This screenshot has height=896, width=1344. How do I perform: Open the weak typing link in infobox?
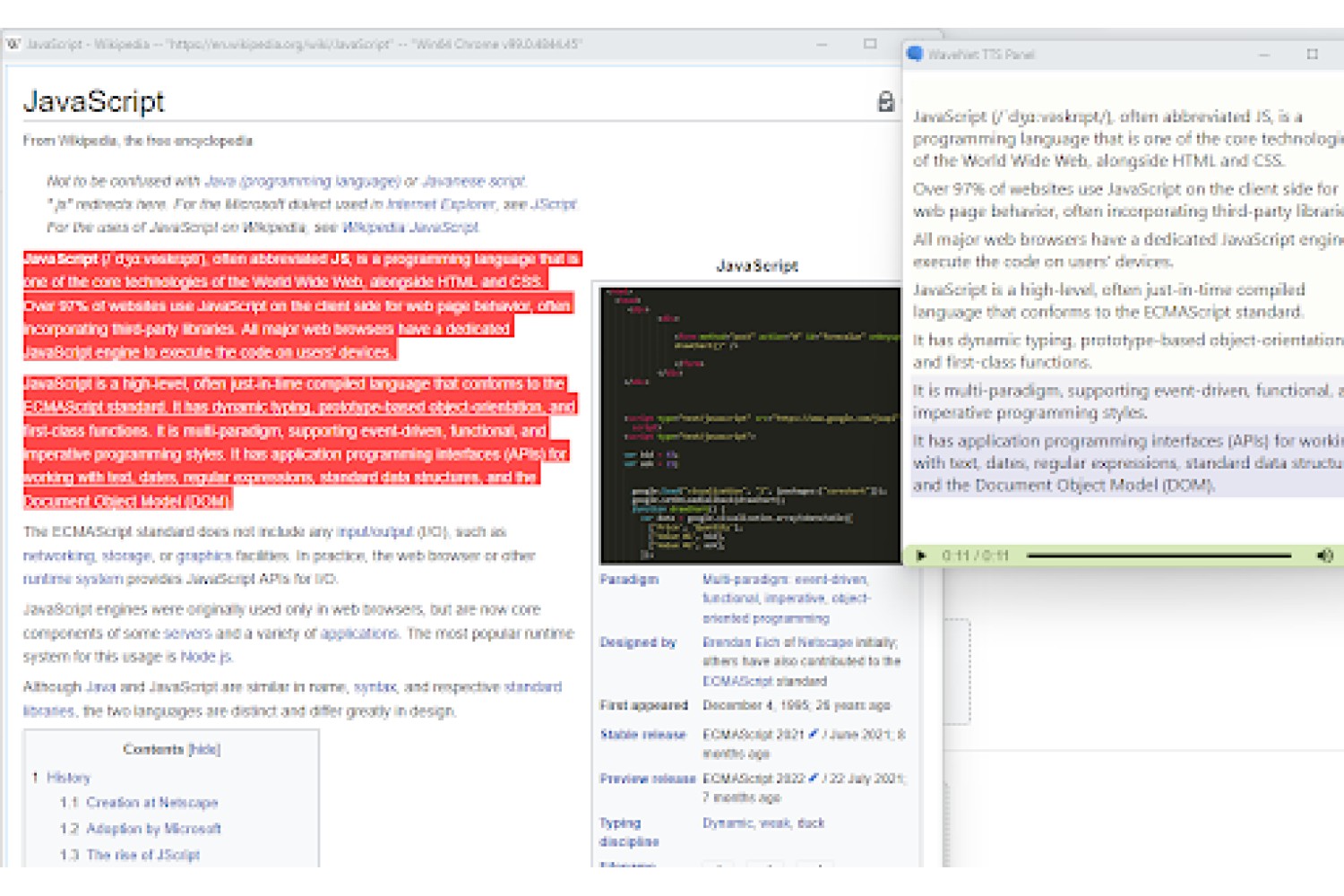click(775, 823)
